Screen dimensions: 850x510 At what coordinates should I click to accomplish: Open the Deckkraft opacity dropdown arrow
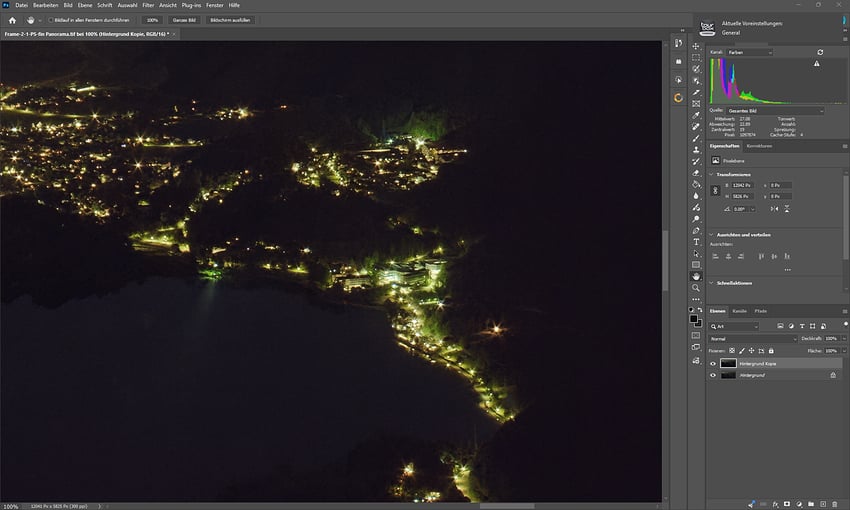[x=843, y=339]
